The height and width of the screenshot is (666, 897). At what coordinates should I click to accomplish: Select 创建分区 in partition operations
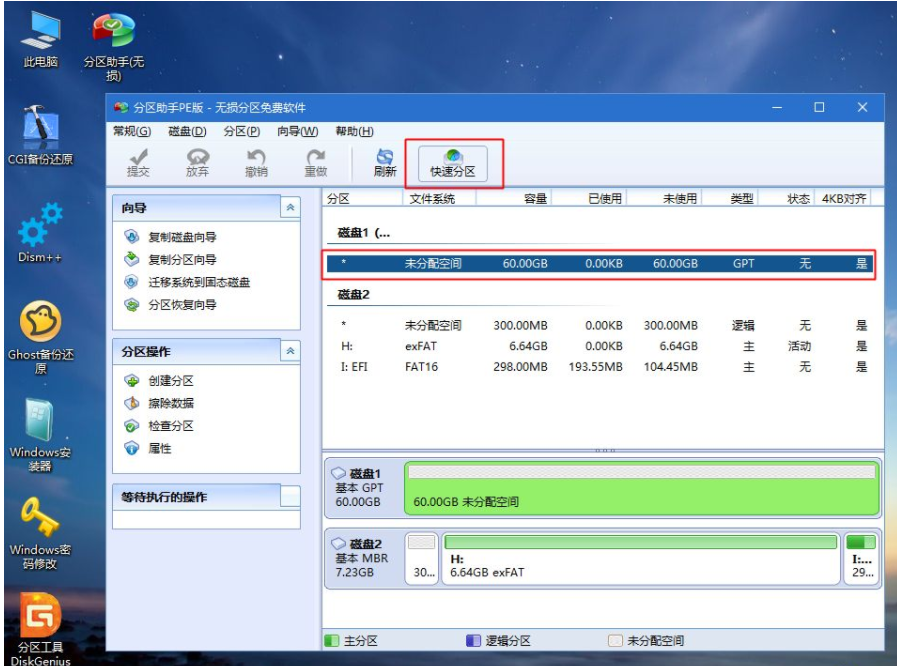point(170,381)
